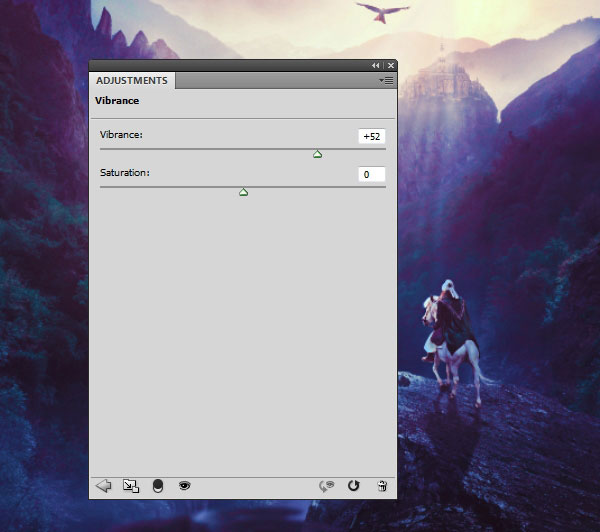This screenshot has width=600, height=532.
Task: View the previous adjustment state
Action: 326,486
